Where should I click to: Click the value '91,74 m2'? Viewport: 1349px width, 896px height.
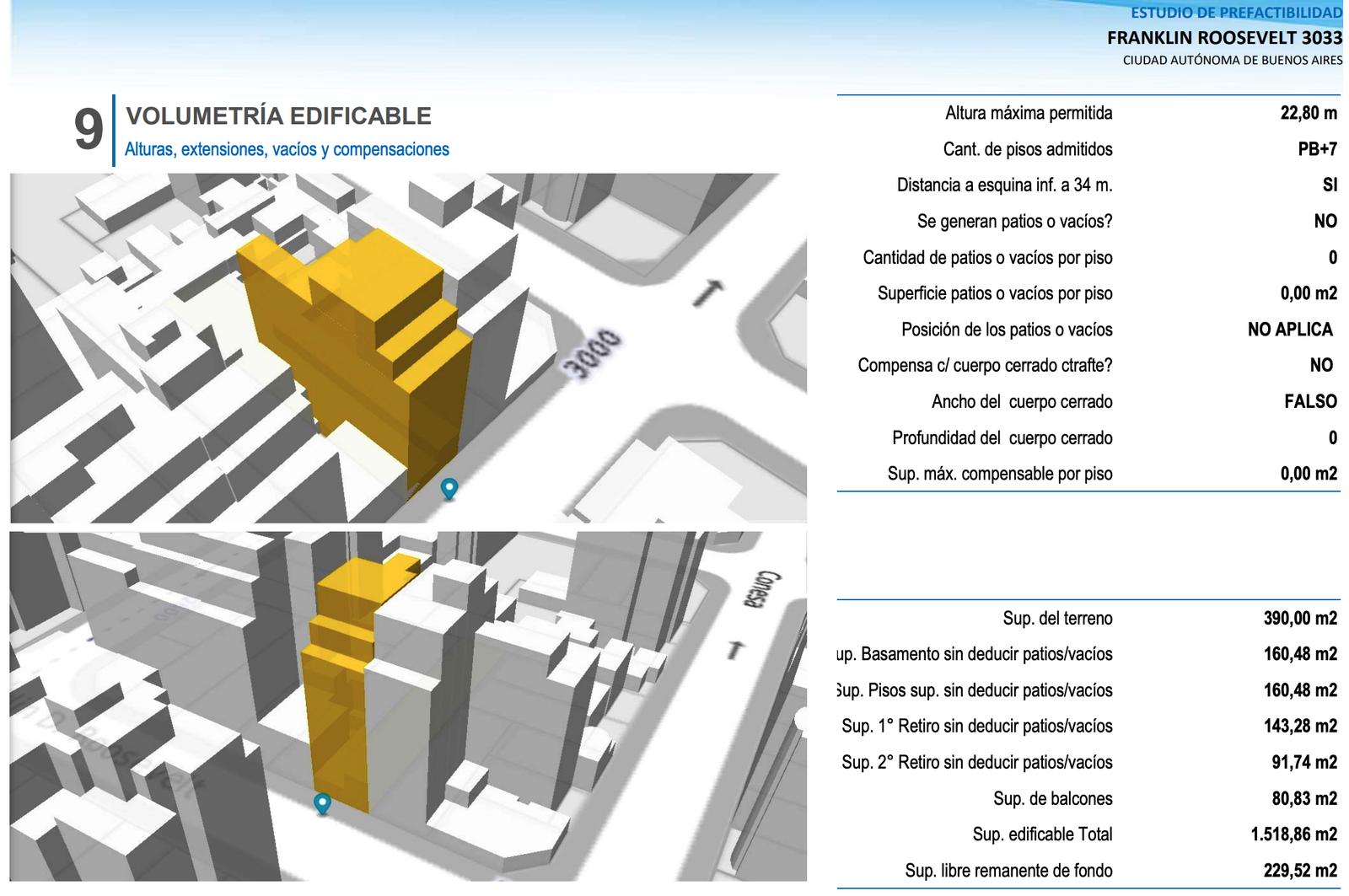click(x=1304, y=763)
